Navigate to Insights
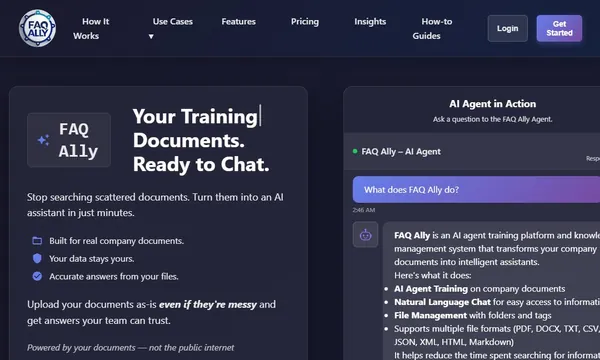Screen dimensions: 600x360 (x=370, y=22)
